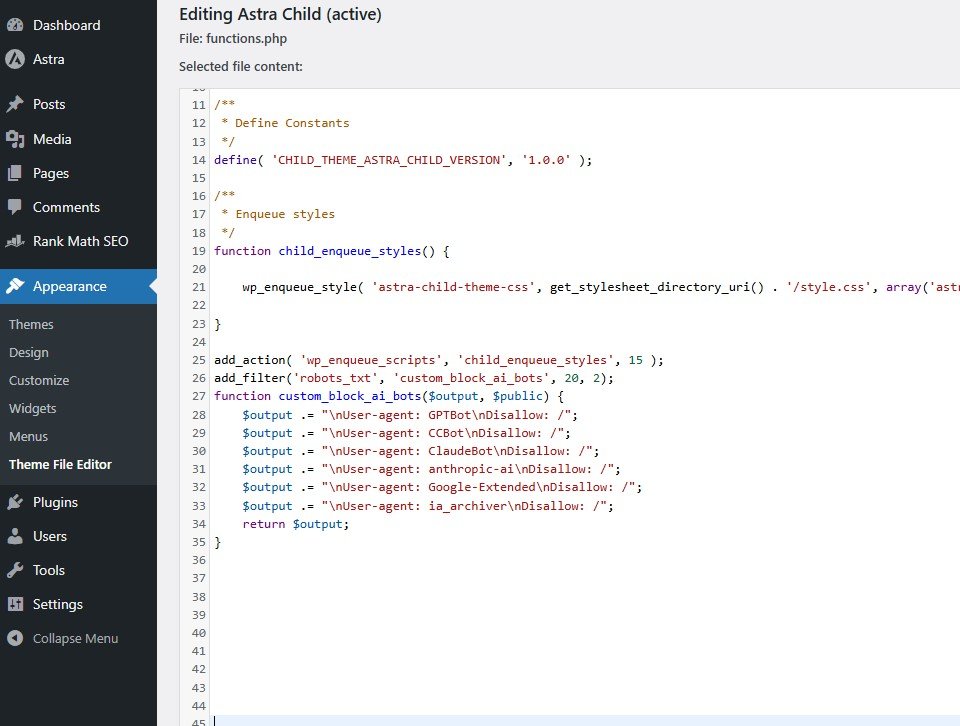Open the Customize menu entry
This screenshot has height=726, width=960.
pos(39,380)
